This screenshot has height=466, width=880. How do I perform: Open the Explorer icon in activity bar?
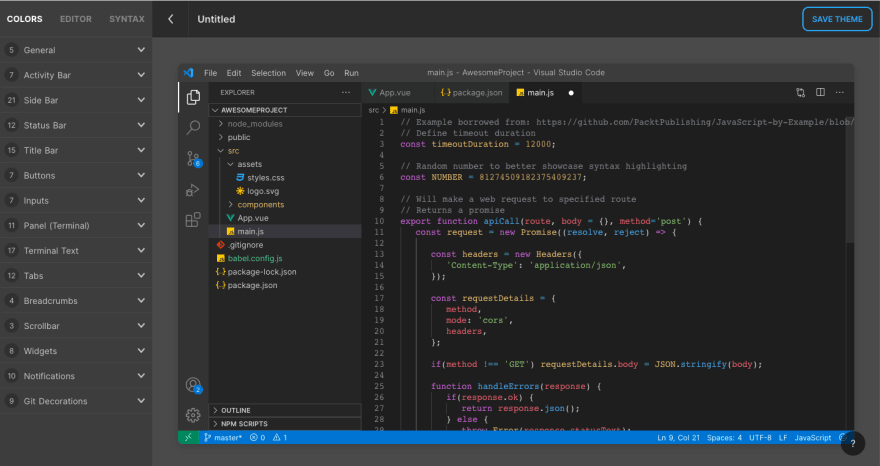click(193, 97)
